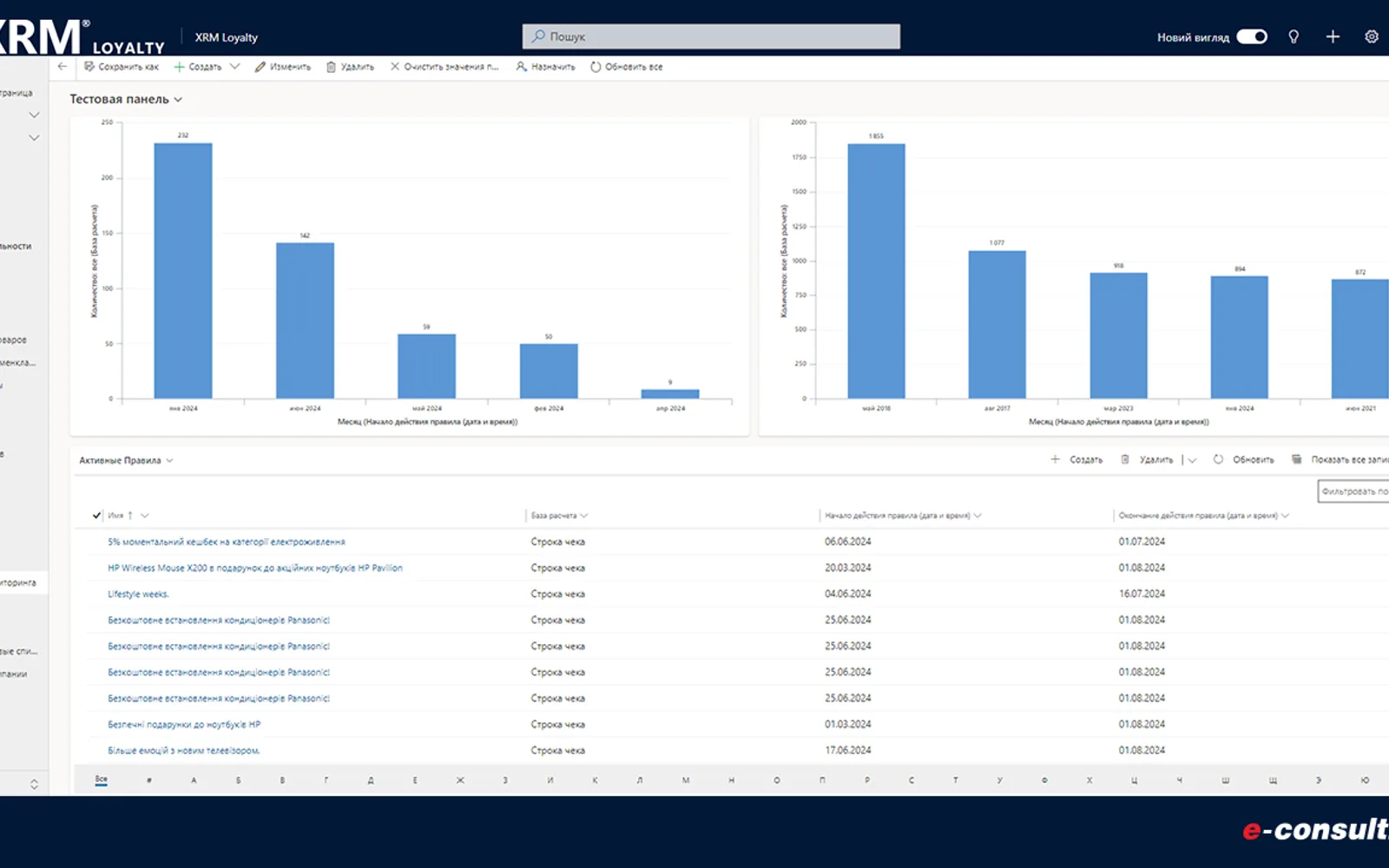Open the Безпечні подарунки до ноутбуків HP link
Image resolution: width=1389 pixels, height=868 pixels.
(x=184, y=724)
